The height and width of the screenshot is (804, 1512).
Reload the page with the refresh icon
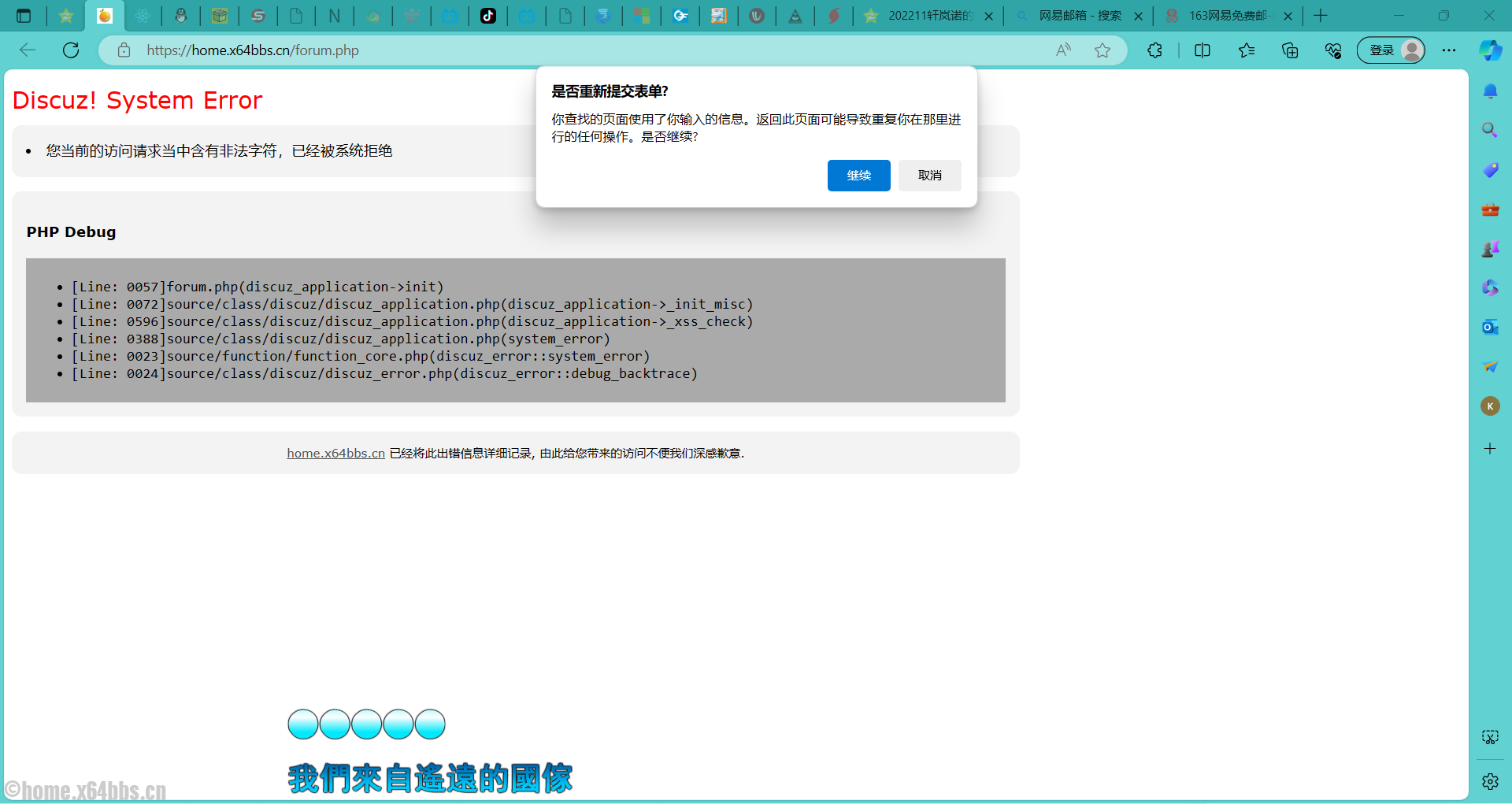point(71,50)
